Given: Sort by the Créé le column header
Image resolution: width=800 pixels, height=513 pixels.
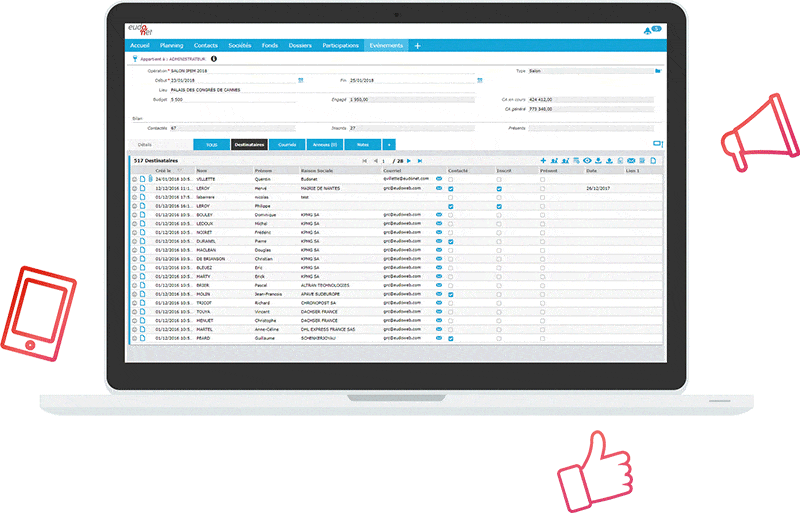Looking at the screenshot, I should tap(163, 170).
